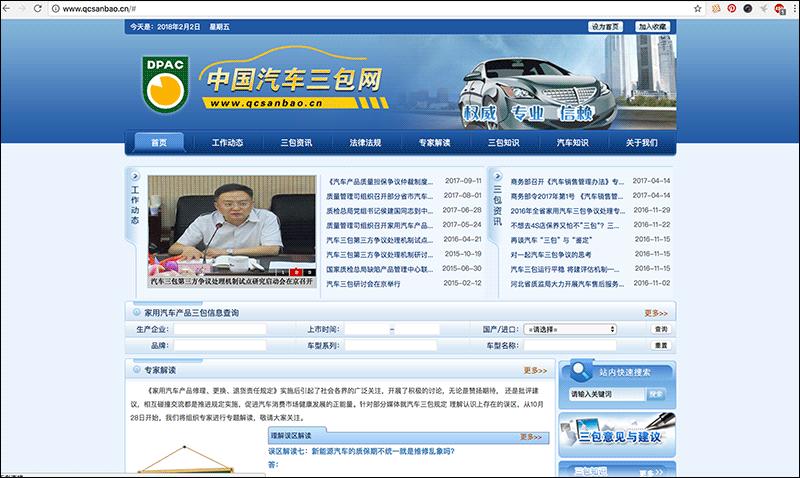
Task: Click the DPAC logo
Action: click(x=165, y=84)
